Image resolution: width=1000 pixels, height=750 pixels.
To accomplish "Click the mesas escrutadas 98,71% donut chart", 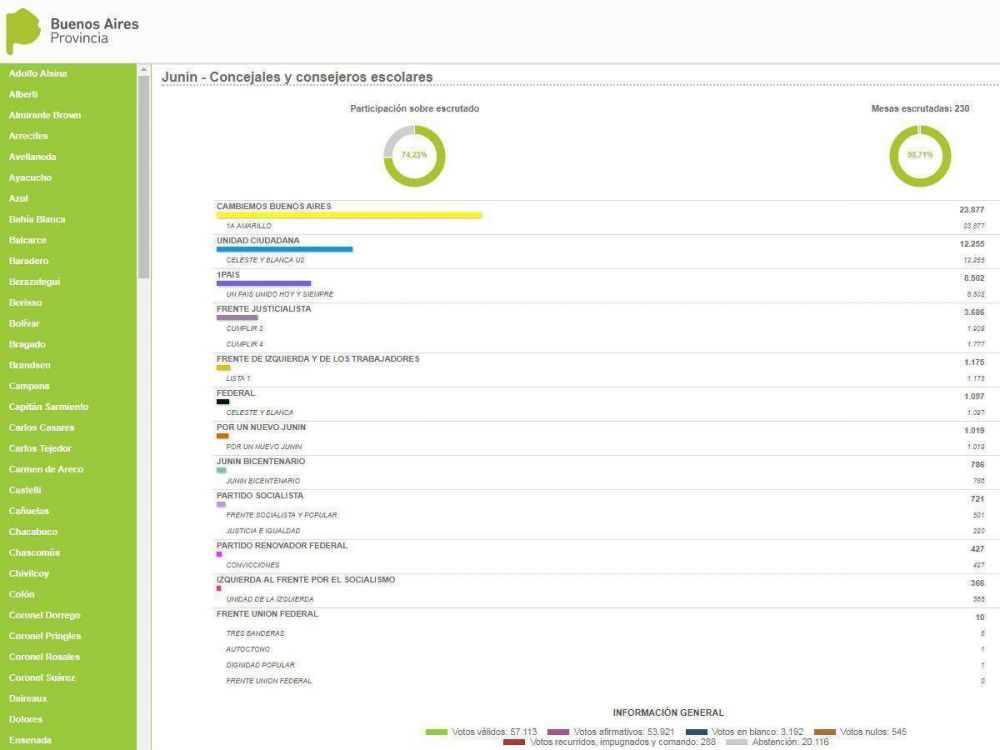I will pos(920,156).
